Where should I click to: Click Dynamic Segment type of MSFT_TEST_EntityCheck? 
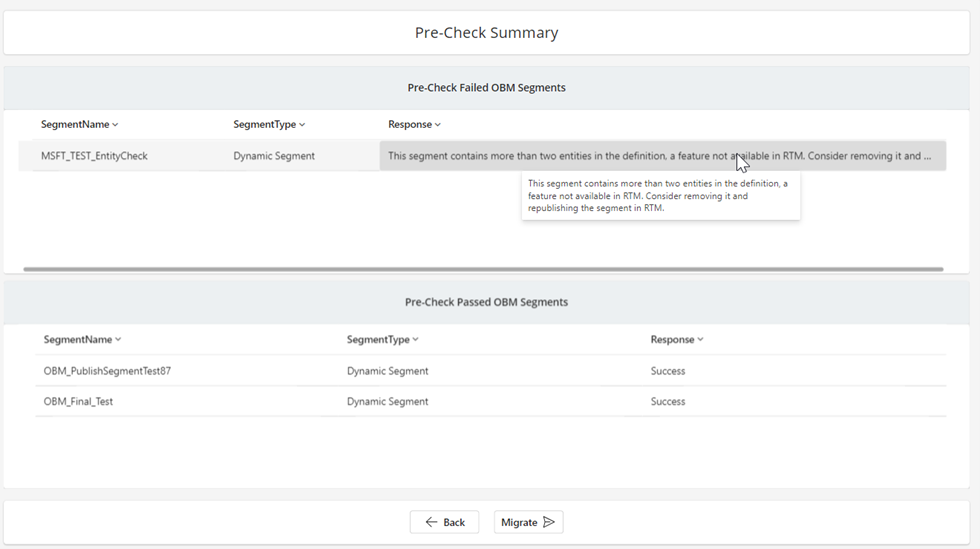click(274, 156)
